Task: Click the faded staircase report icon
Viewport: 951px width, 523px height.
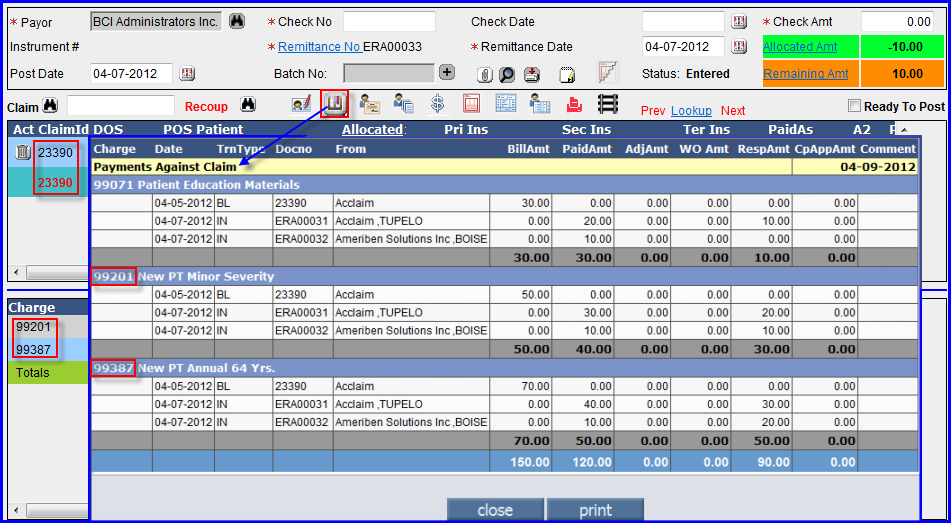Action: (607, 72)
